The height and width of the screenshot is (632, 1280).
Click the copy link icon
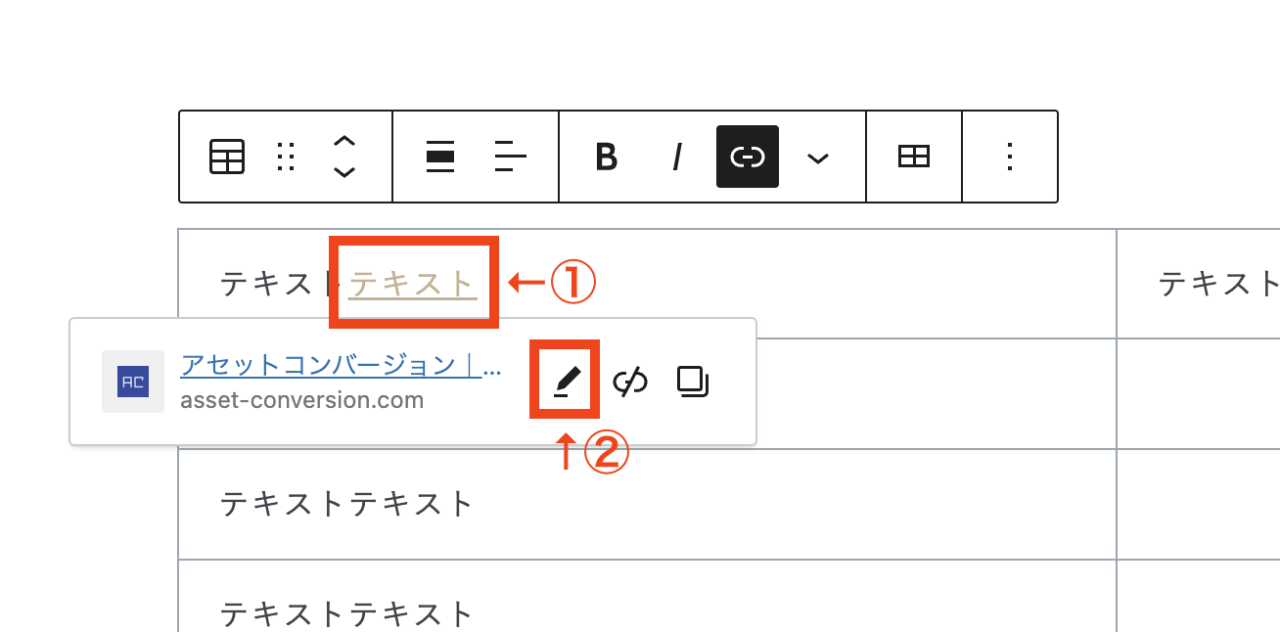[x=692, y=381]
